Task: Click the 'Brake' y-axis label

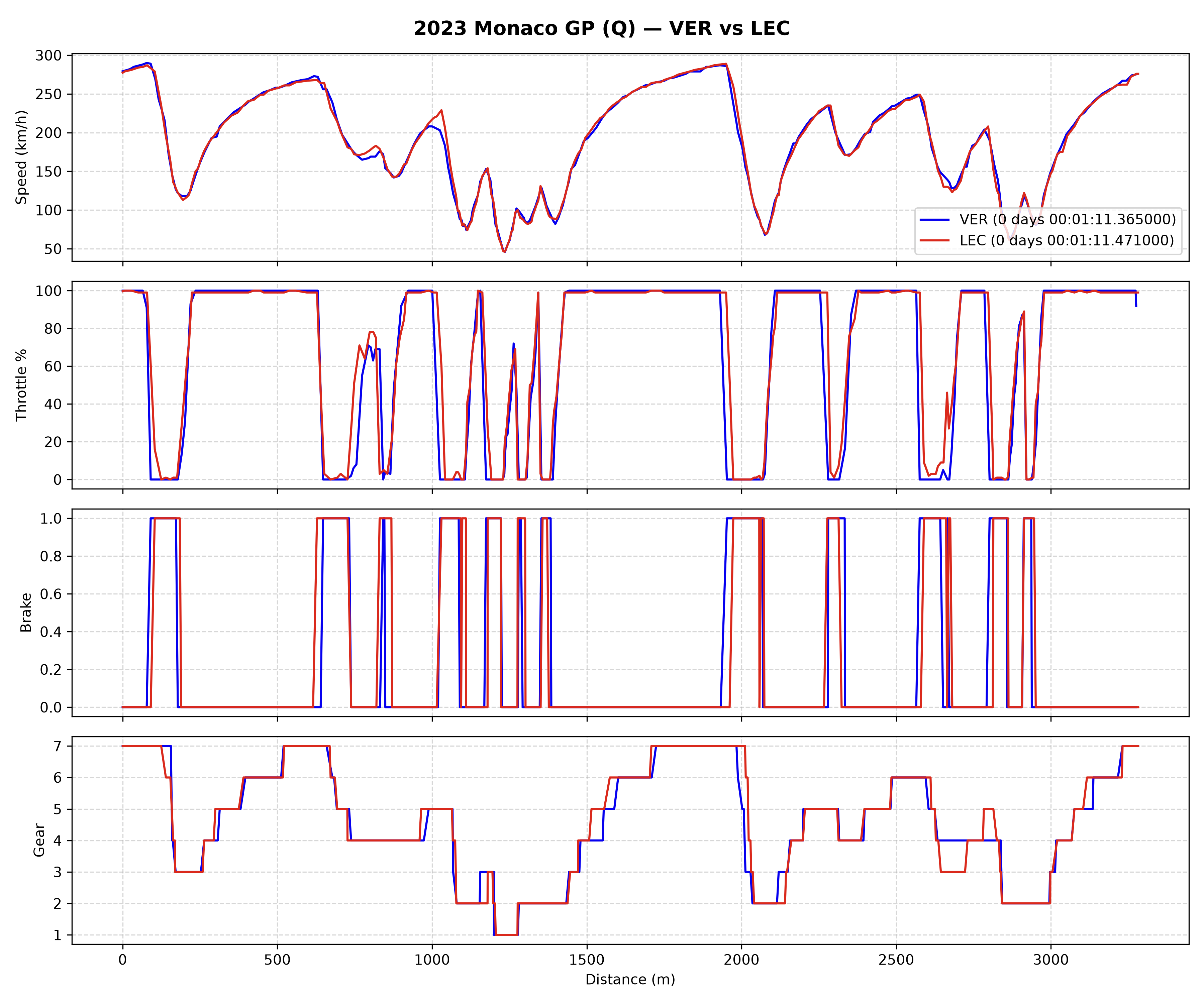Action: click(26, 613)
